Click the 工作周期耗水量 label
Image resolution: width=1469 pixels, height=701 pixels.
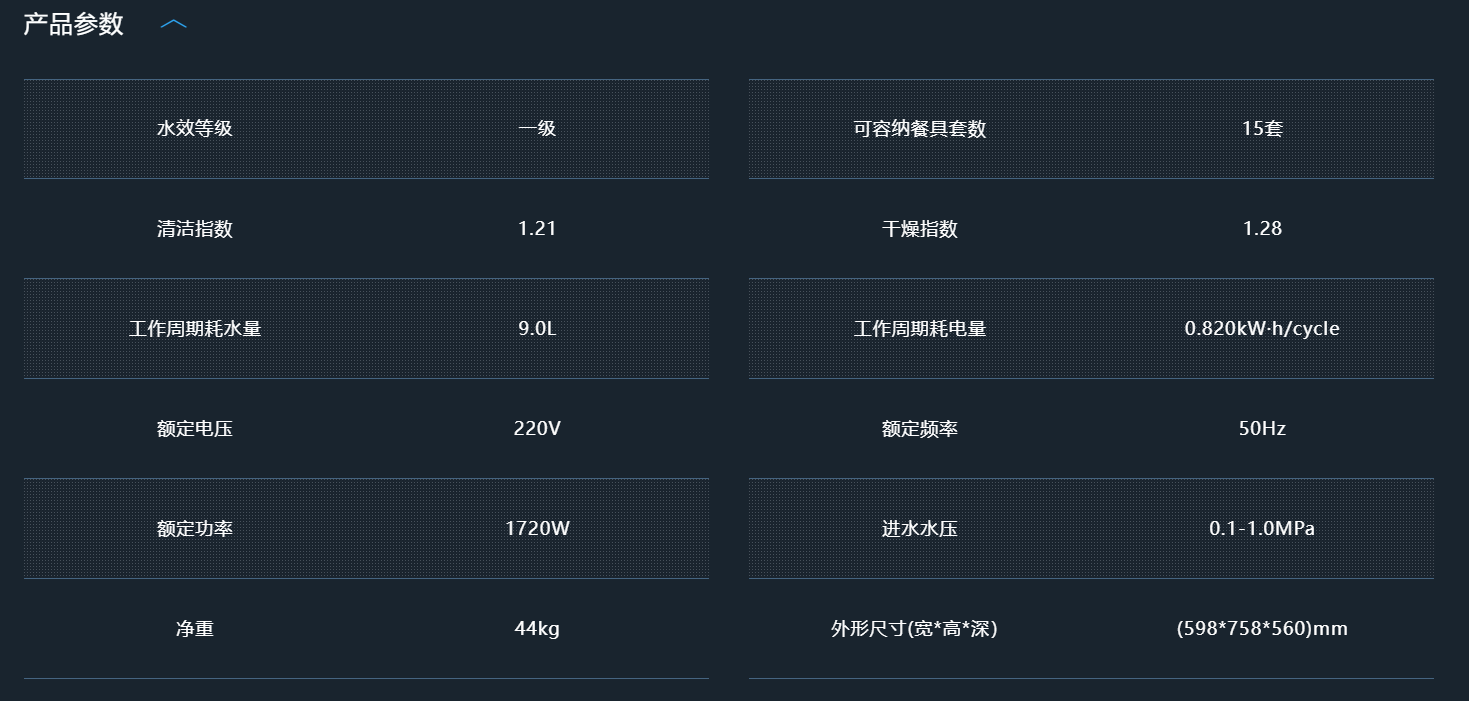(195, 329)
